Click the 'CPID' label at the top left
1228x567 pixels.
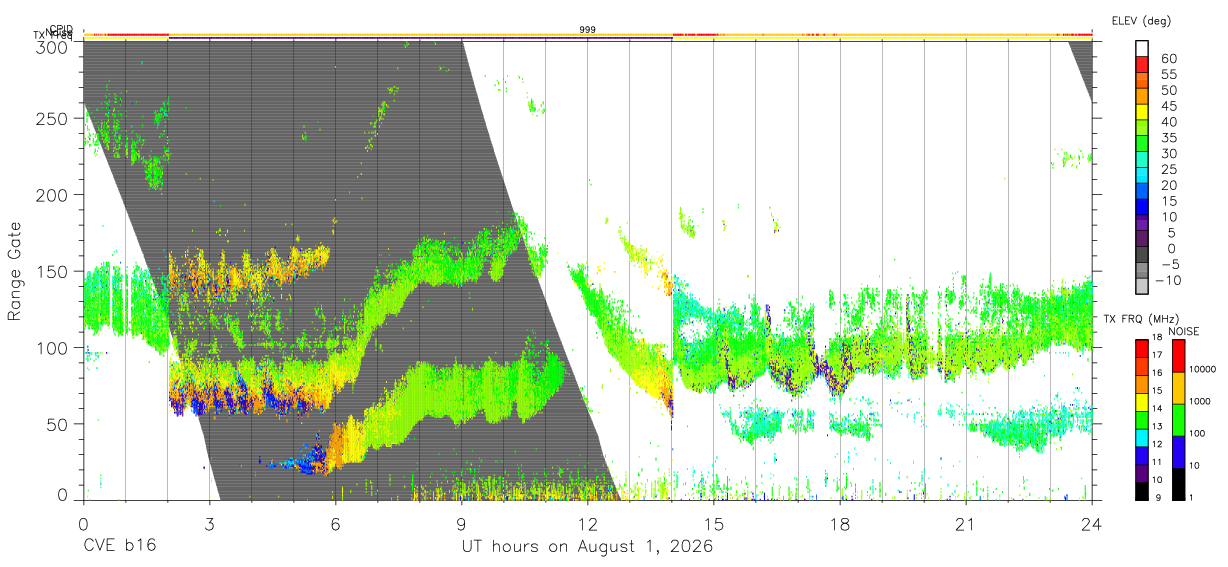click(x=61, y=29)
